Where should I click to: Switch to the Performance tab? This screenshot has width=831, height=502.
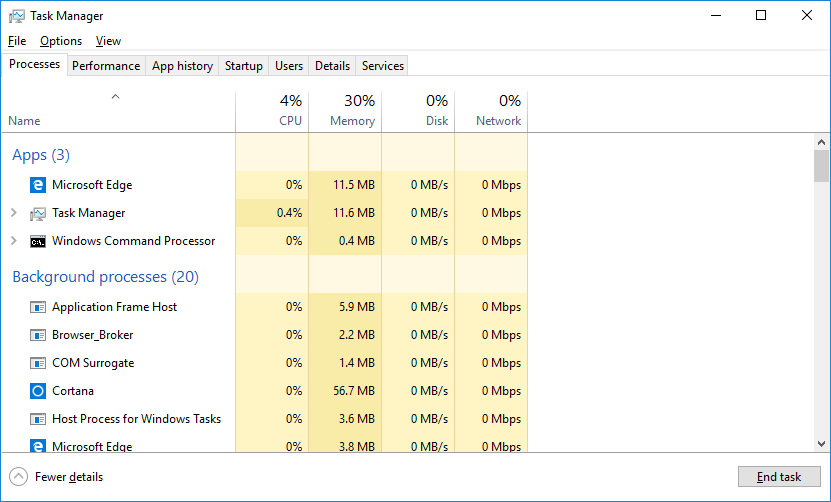(x=106, y=66)
